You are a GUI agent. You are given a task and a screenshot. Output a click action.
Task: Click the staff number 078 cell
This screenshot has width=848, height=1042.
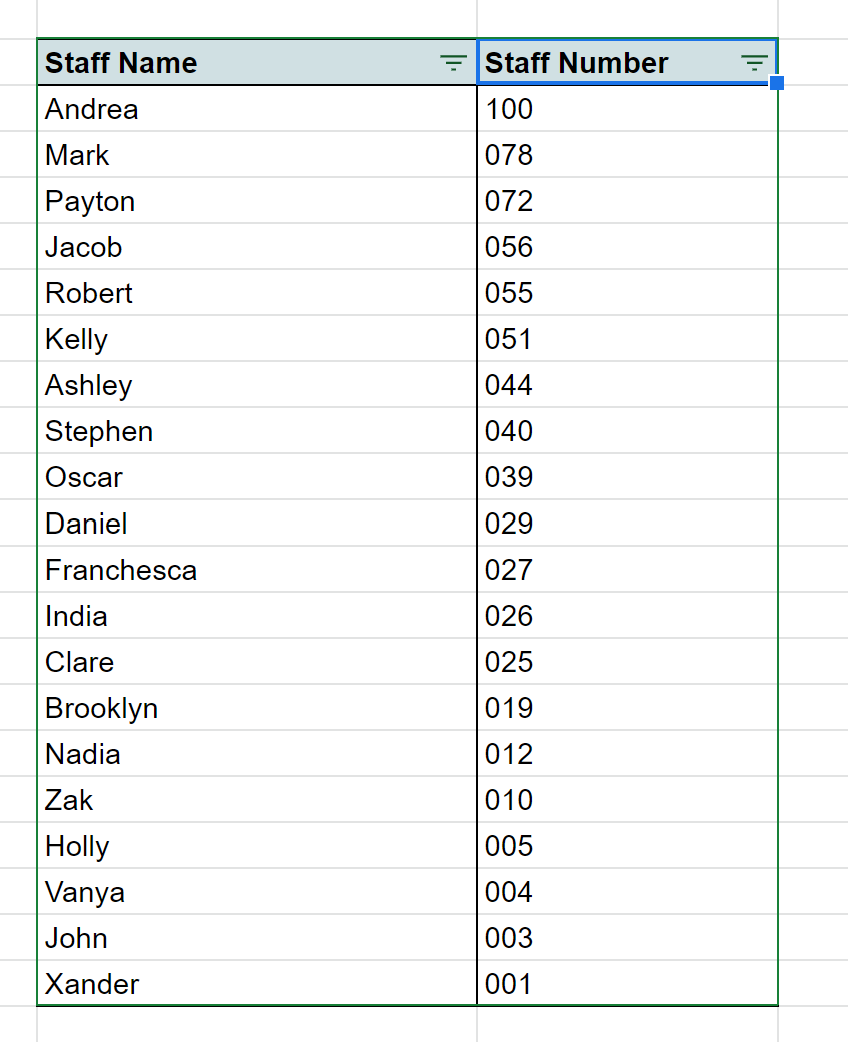(x=627, y=155)
